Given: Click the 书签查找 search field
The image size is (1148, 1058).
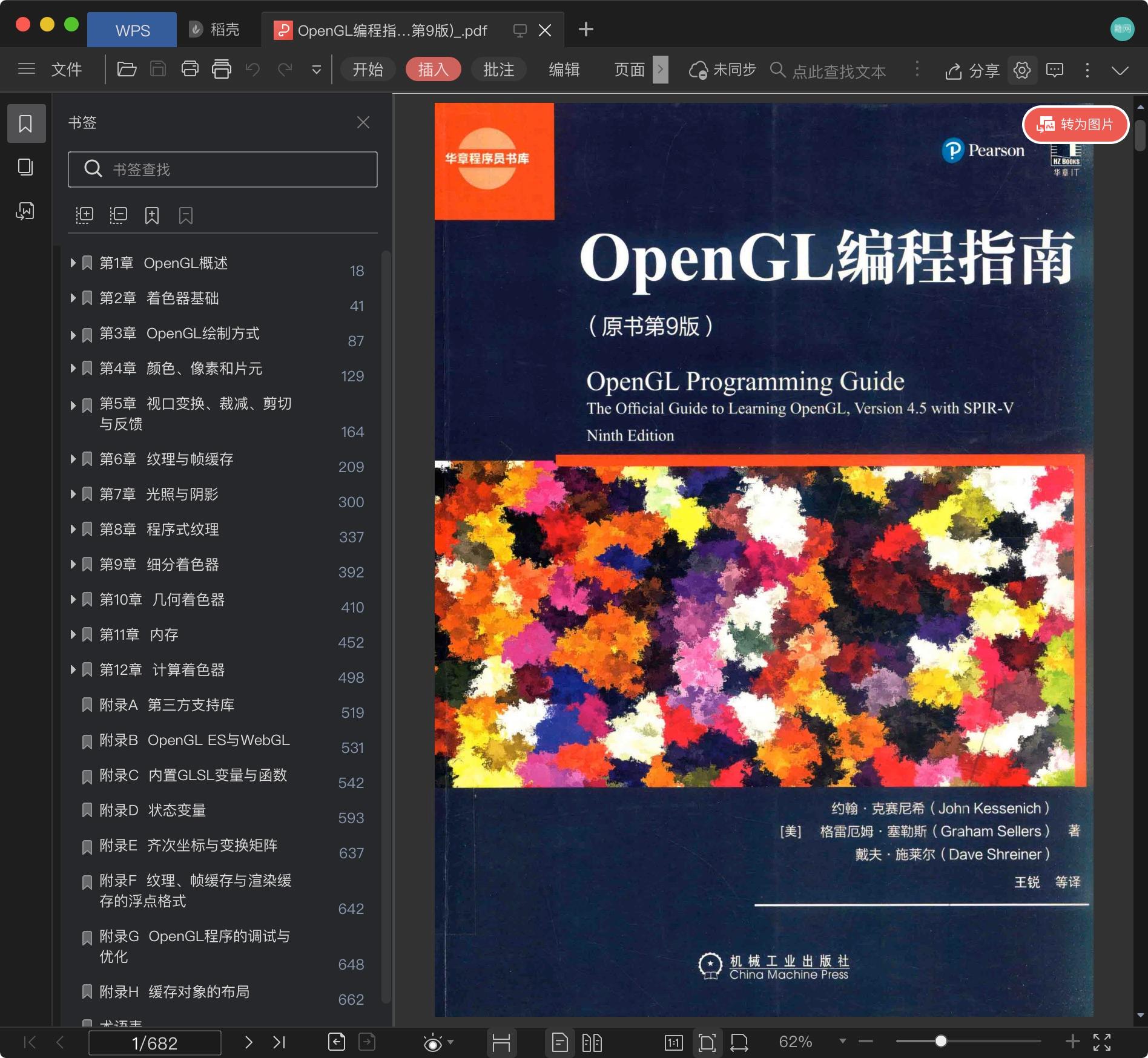Looking at the screenshot, I should pos(223,169).
